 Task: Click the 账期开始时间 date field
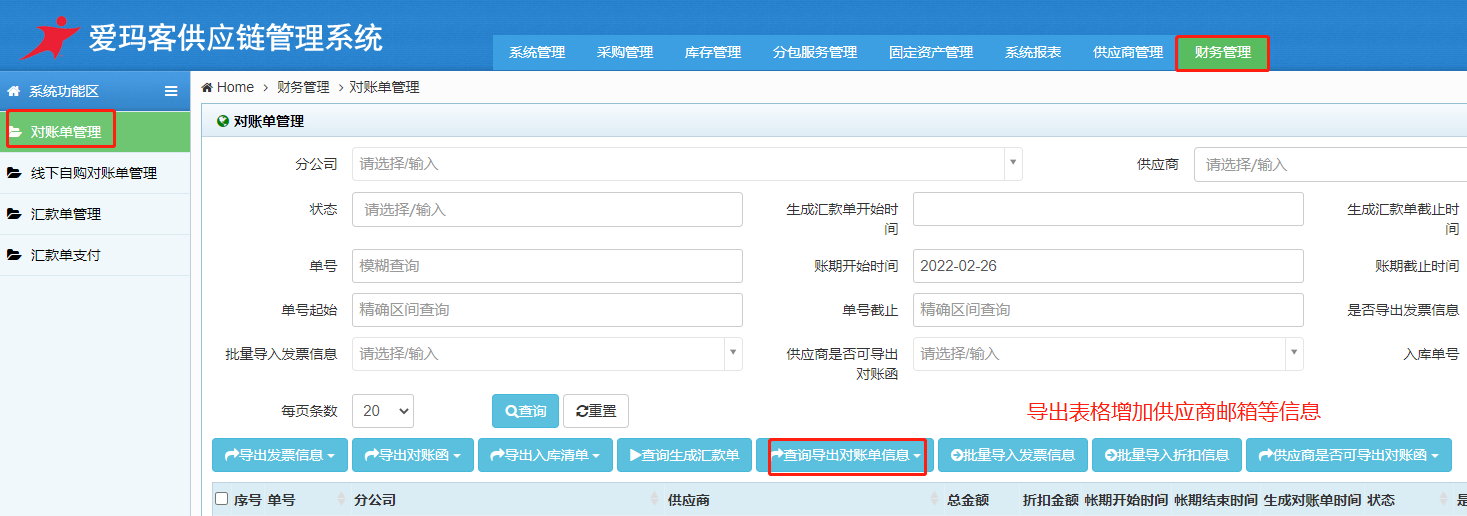(x=1108, y=266)
